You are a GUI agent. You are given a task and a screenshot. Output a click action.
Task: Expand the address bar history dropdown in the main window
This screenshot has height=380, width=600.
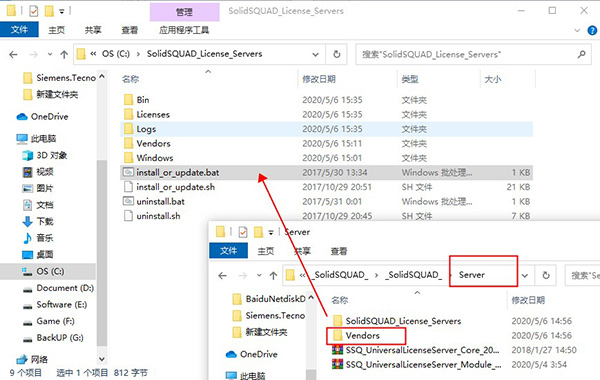click(315, 54)
